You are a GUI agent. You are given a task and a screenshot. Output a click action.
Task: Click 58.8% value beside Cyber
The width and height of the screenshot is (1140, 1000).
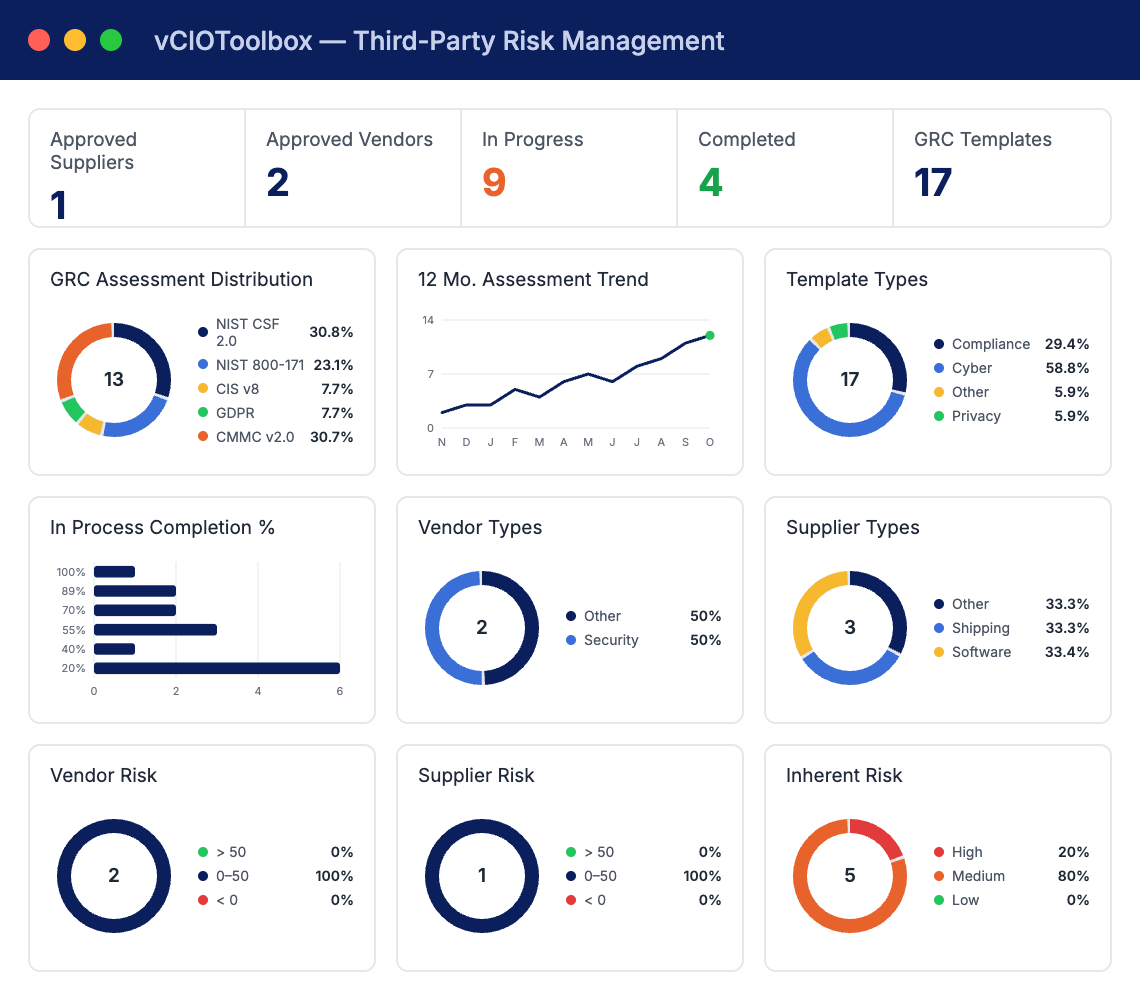tap(1067, 368)
